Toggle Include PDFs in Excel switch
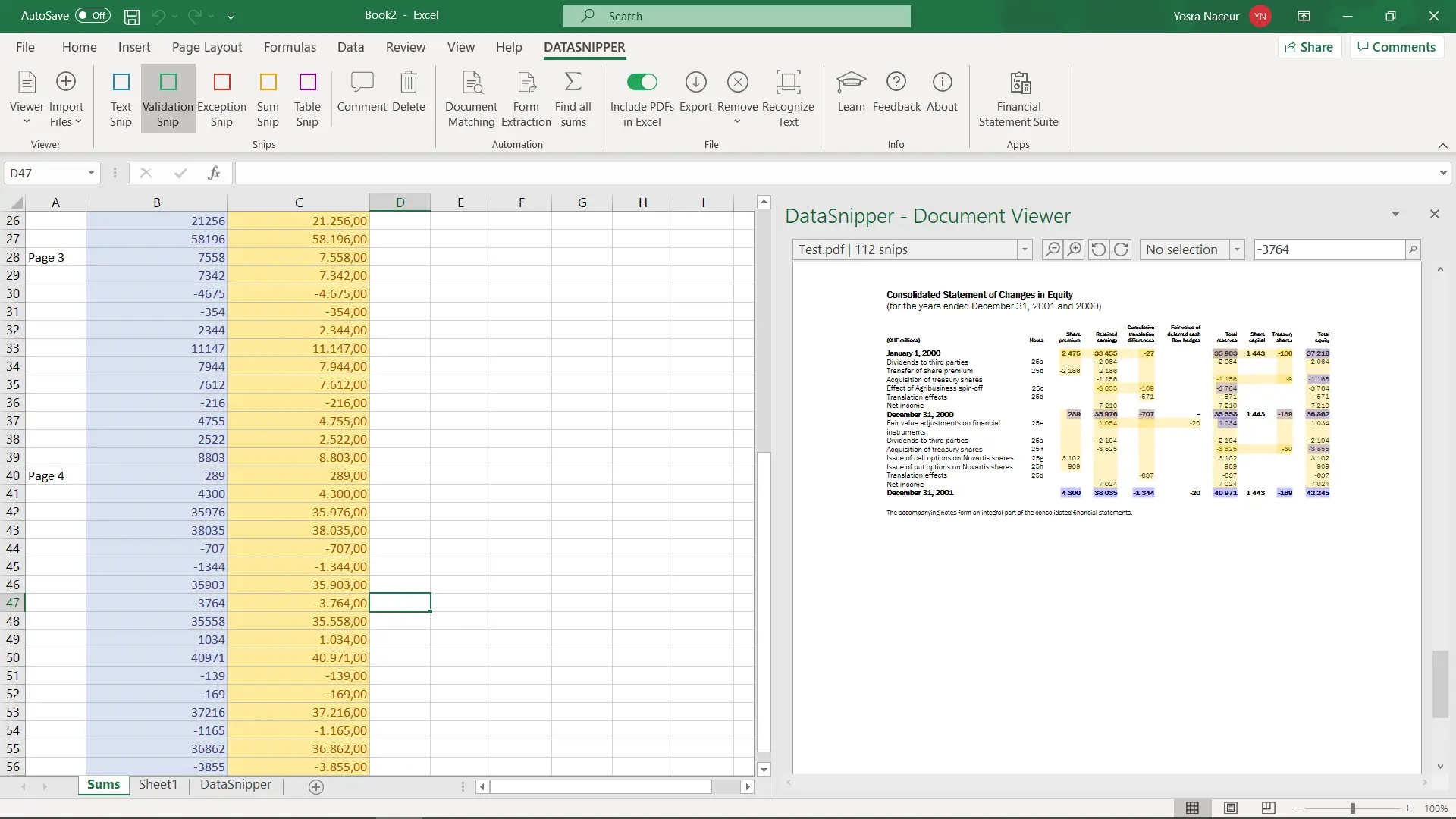 [x=642, y=82]
